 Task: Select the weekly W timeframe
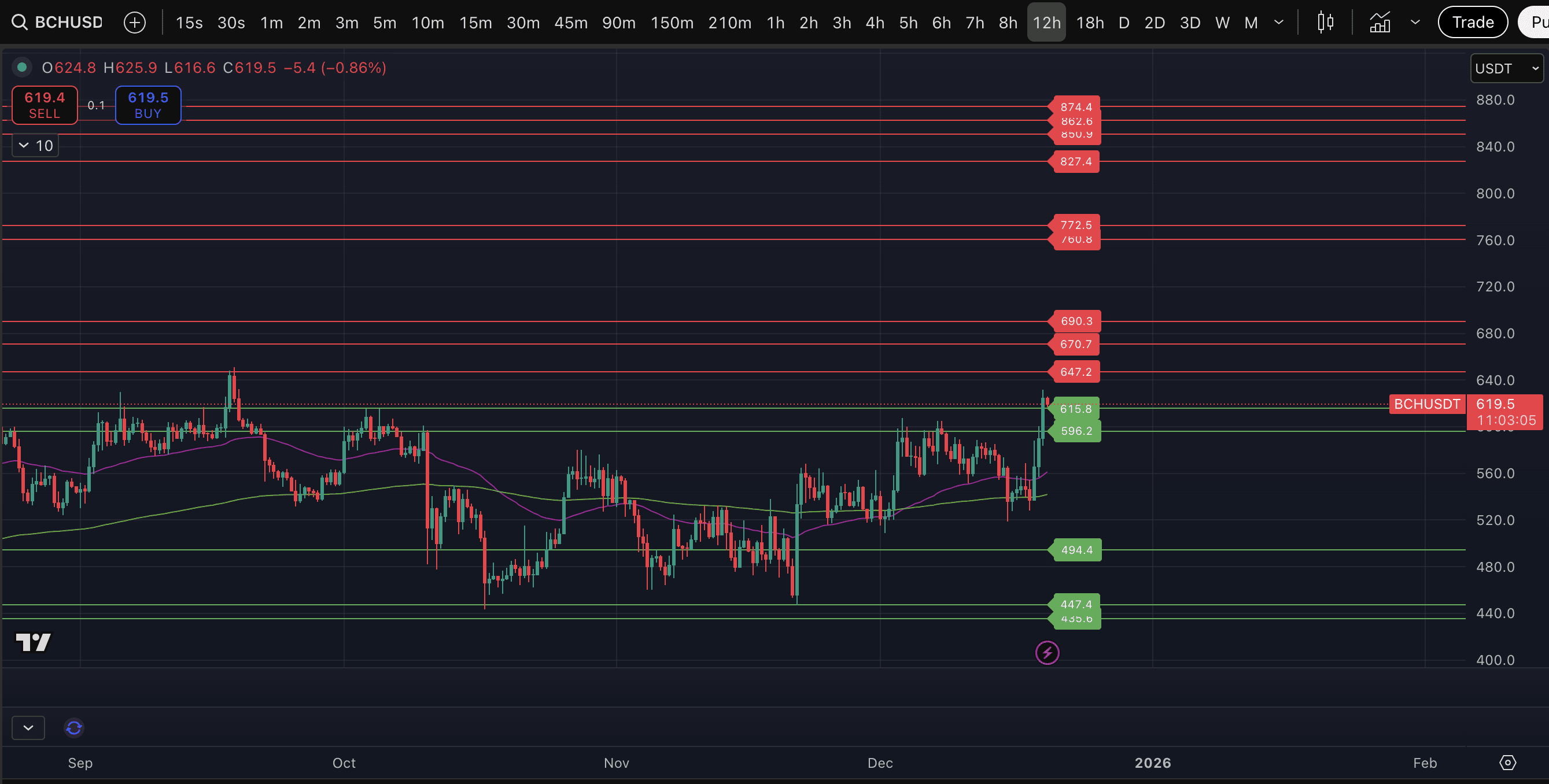pos(1222,23)
